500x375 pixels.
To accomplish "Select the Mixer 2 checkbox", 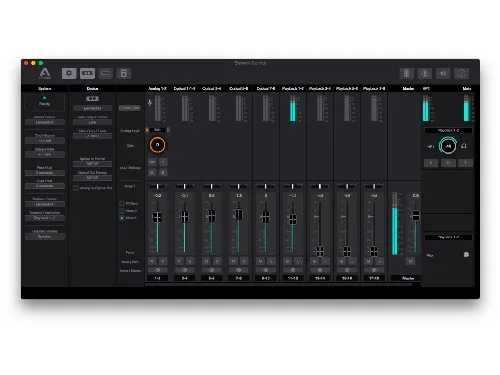I will click(x=122, y=210).
